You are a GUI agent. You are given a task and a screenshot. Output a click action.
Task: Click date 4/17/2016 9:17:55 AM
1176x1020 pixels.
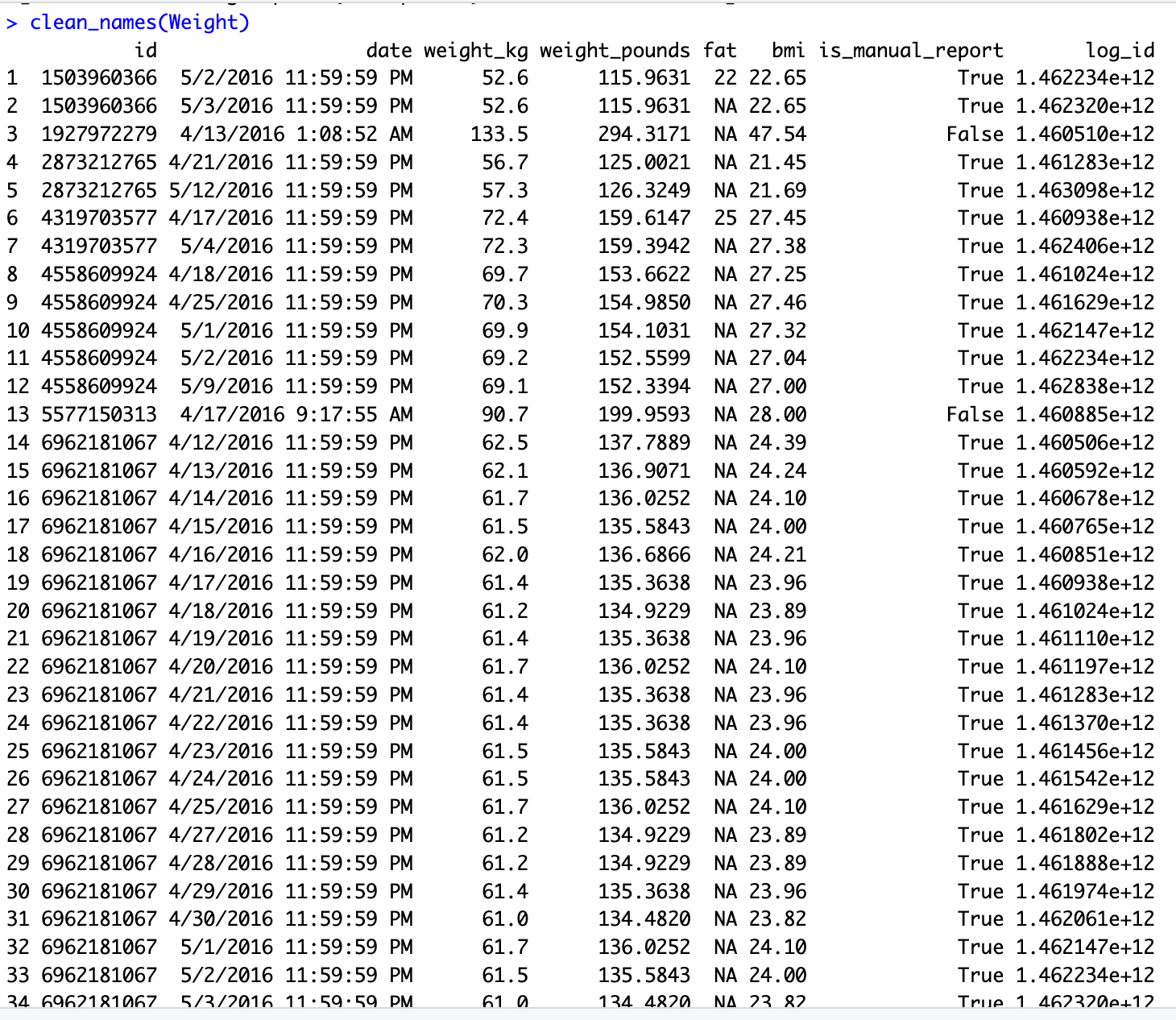[296, 414]
